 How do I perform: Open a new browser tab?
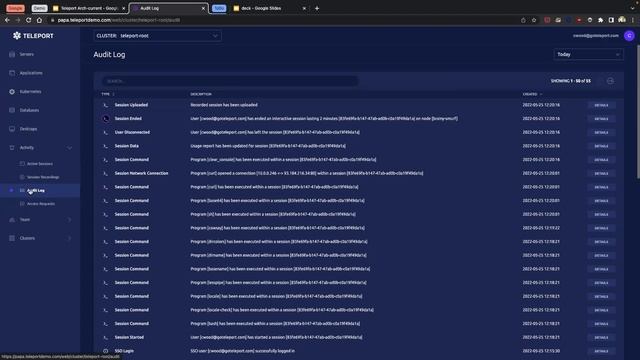pos(317,8)
